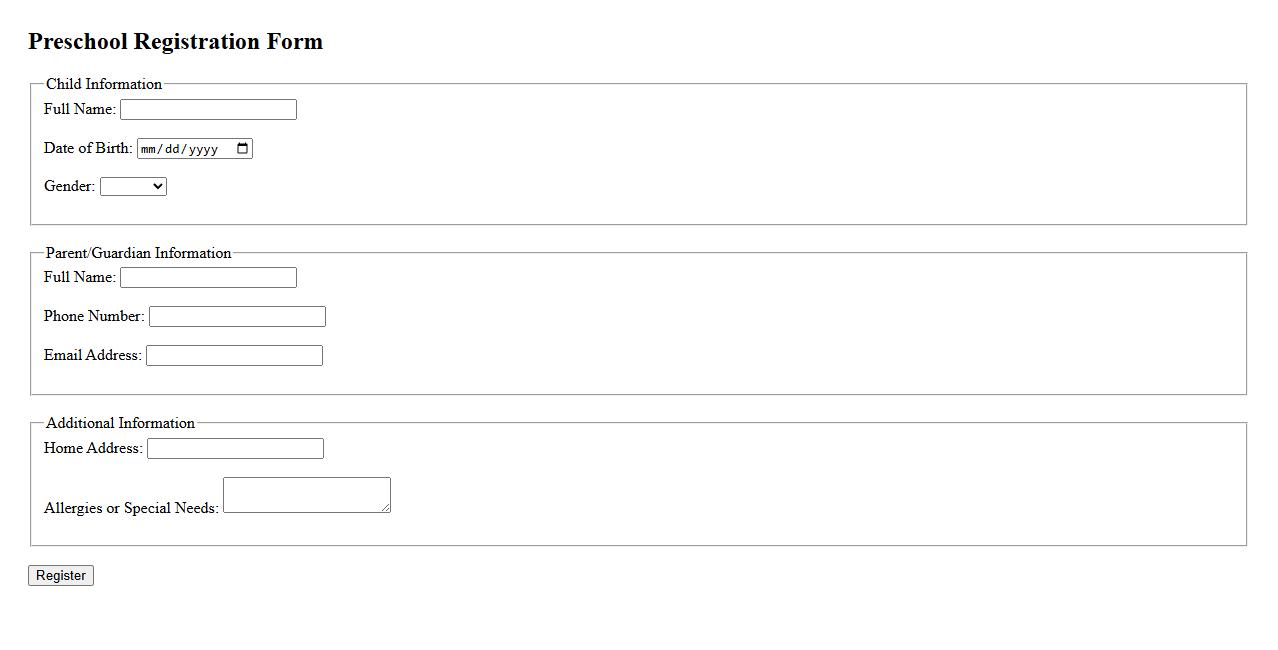Select the day segment of Date of Birth
Screen dimensions: 1278x650
(x=173, y=150)
